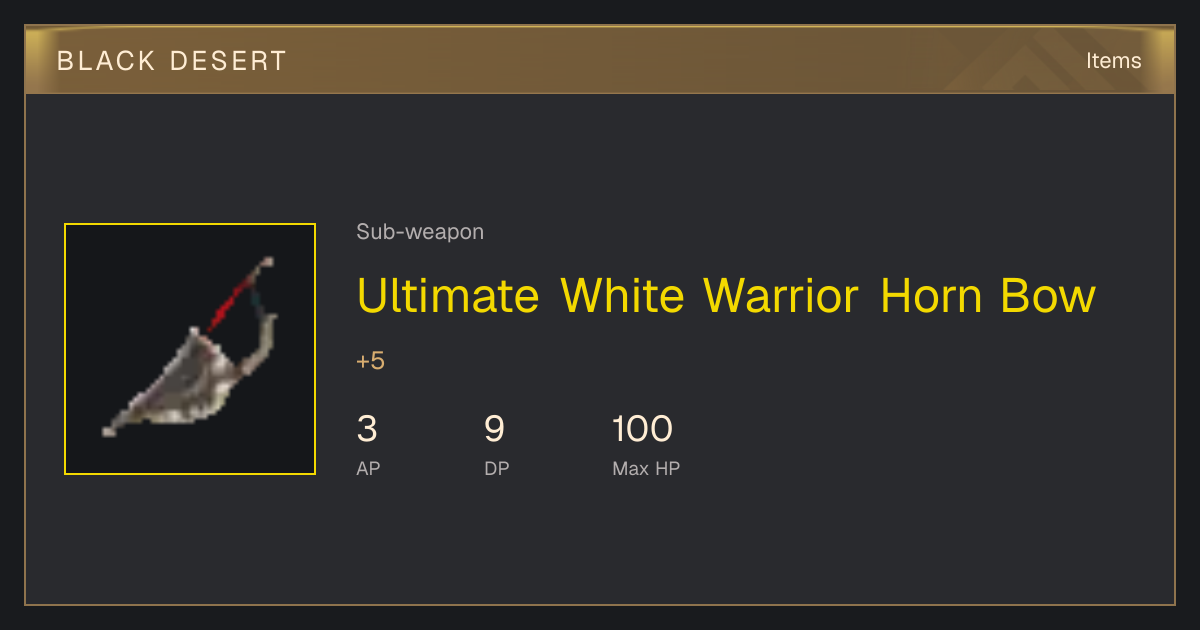Click the AP stat label
This screenshot has height=630, width=1200.
368,468
